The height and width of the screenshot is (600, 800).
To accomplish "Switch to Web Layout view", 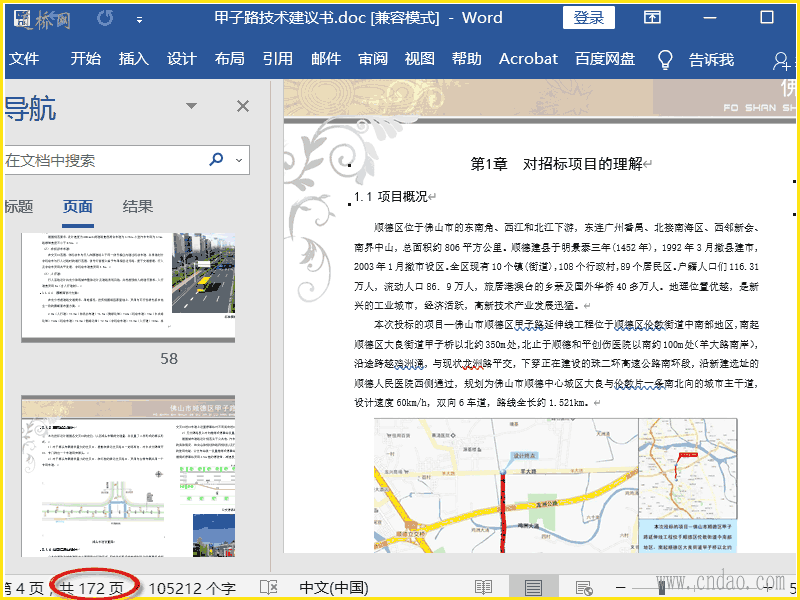I will 584,588.
